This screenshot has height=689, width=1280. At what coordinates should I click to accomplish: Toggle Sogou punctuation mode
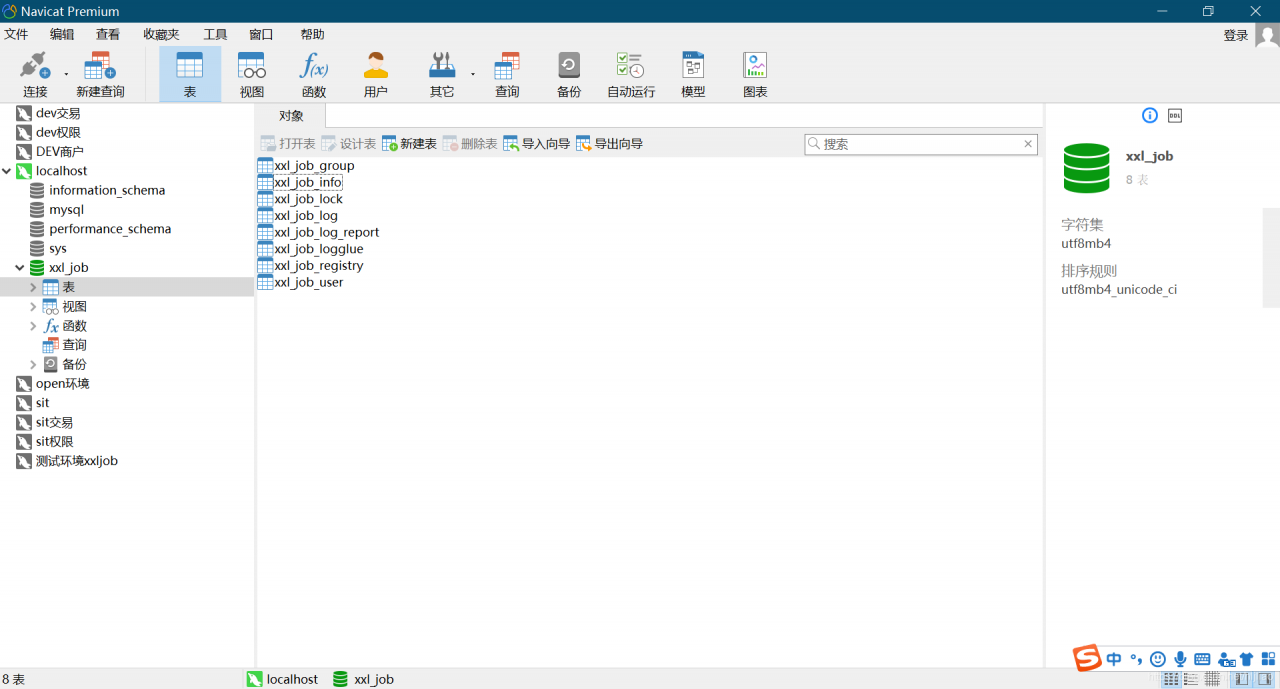(1136, 659)
